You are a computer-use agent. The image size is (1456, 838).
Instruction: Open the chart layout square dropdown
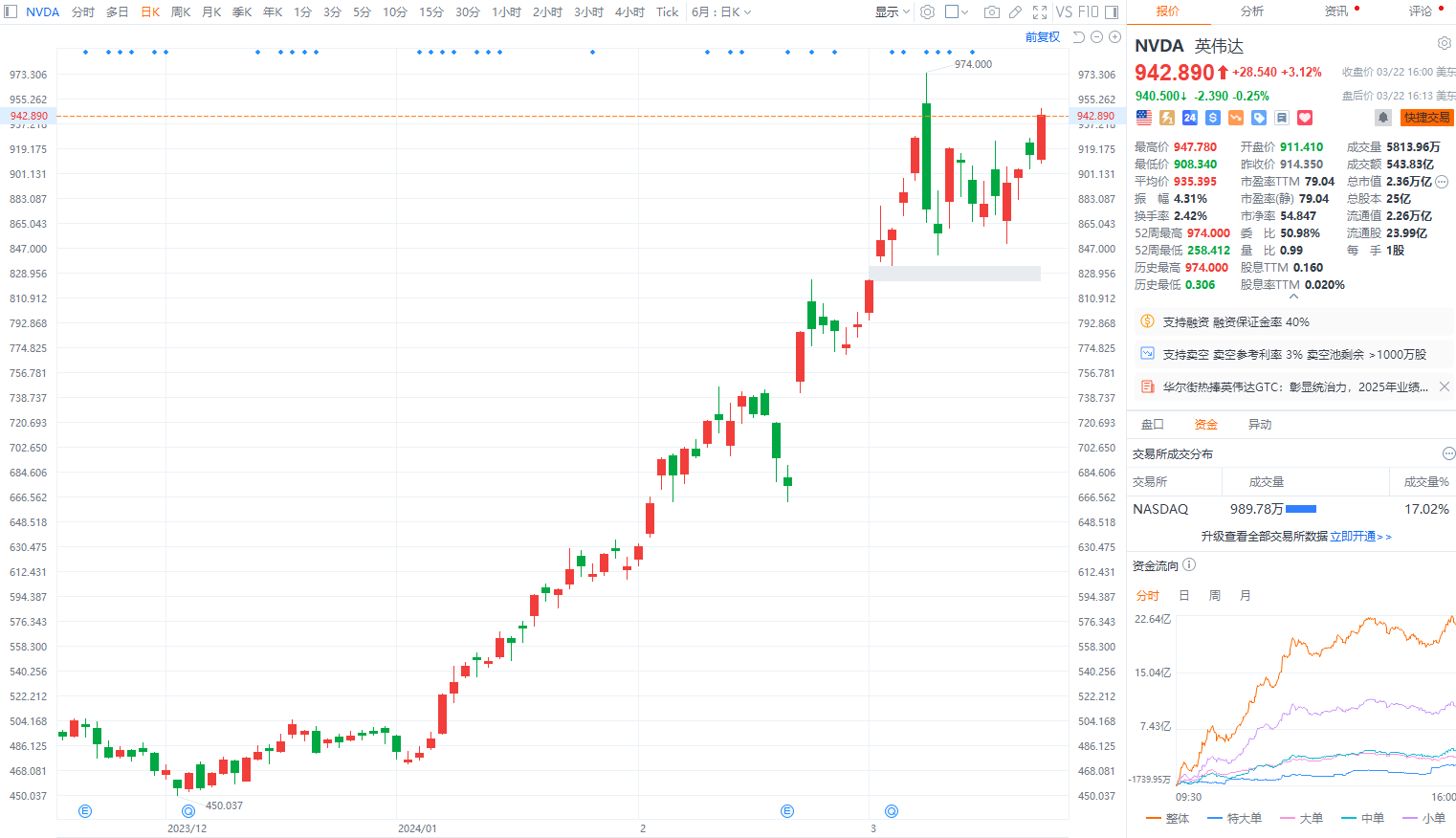957,11
